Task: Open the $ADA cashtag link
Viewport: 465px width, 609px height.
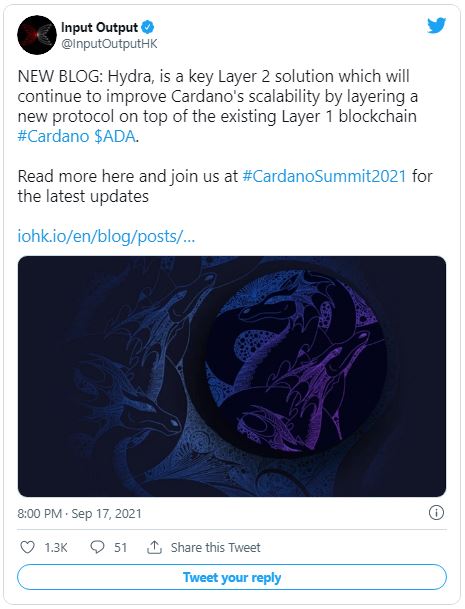Action: (x=115, y=136)
